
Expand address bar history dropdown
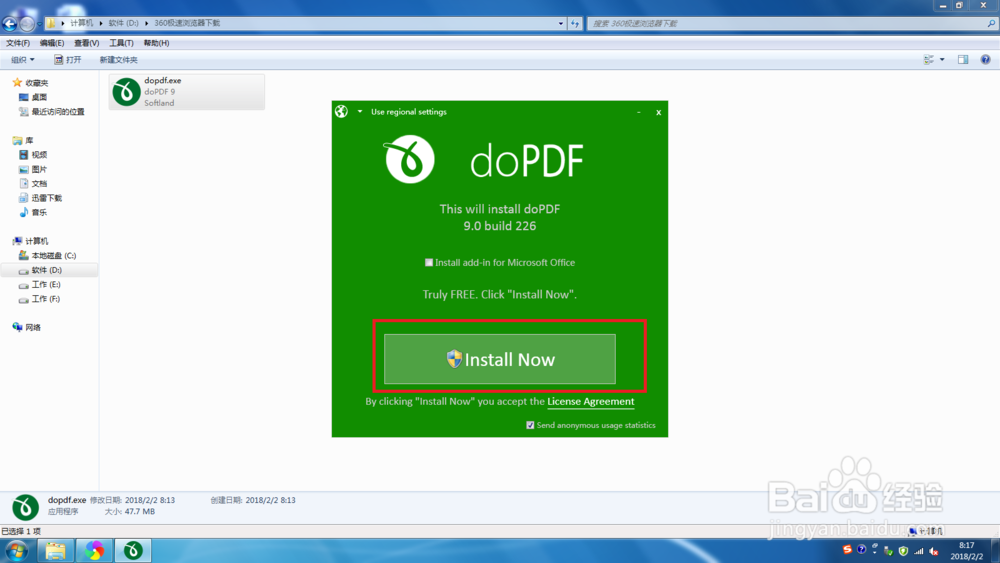click(561, 24)
